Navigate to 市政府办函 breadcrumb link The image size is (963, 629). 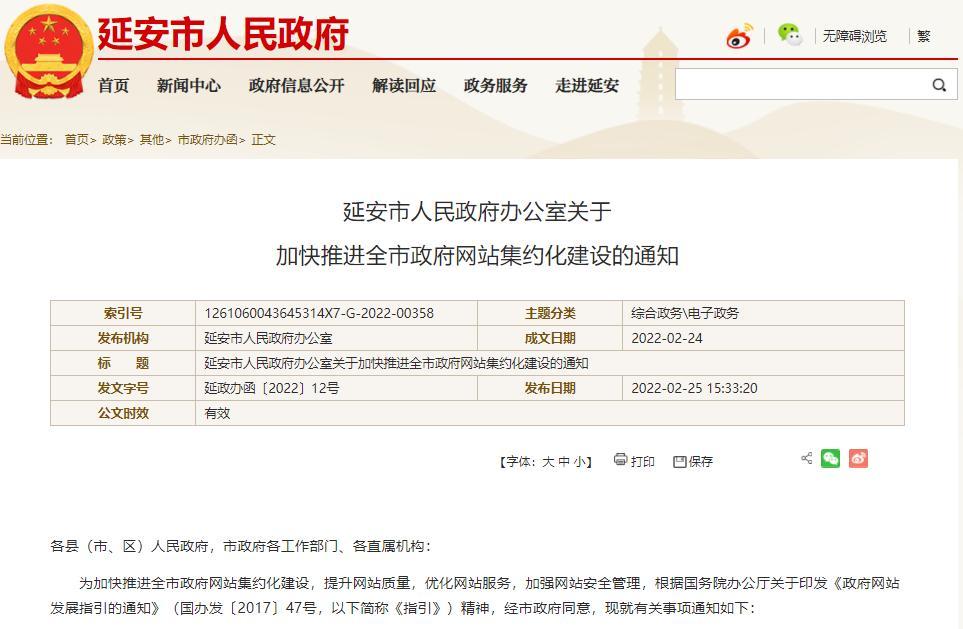pyautogui.click(x=207, y=140)
